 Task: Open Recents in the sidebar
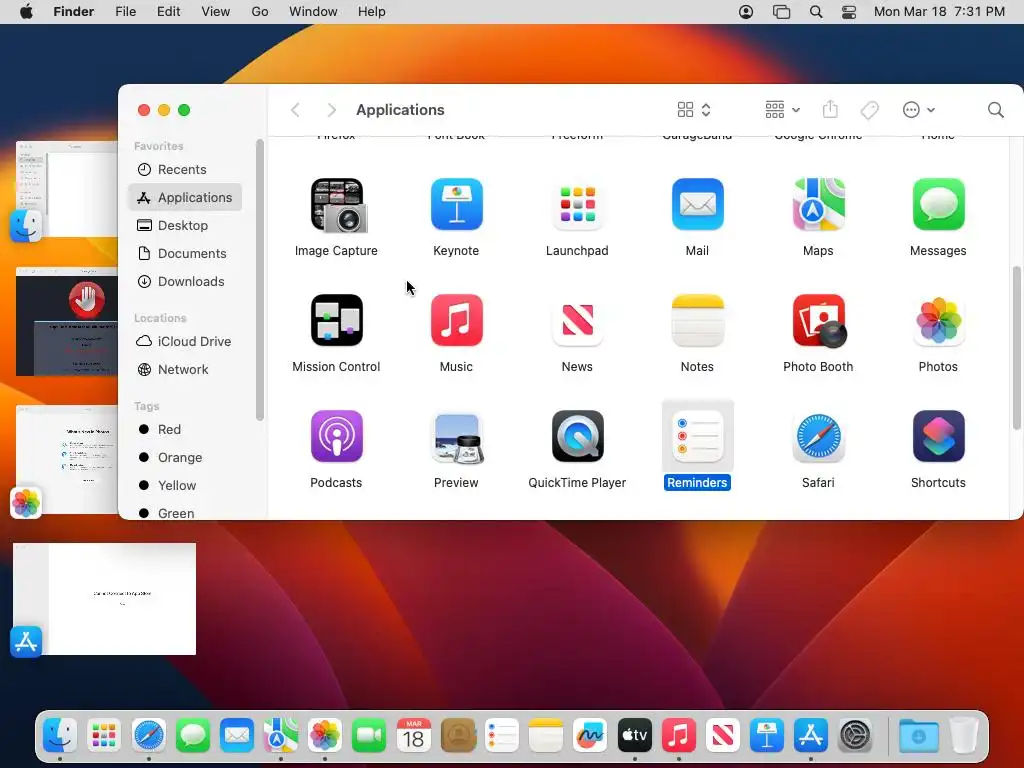point(185,169)
